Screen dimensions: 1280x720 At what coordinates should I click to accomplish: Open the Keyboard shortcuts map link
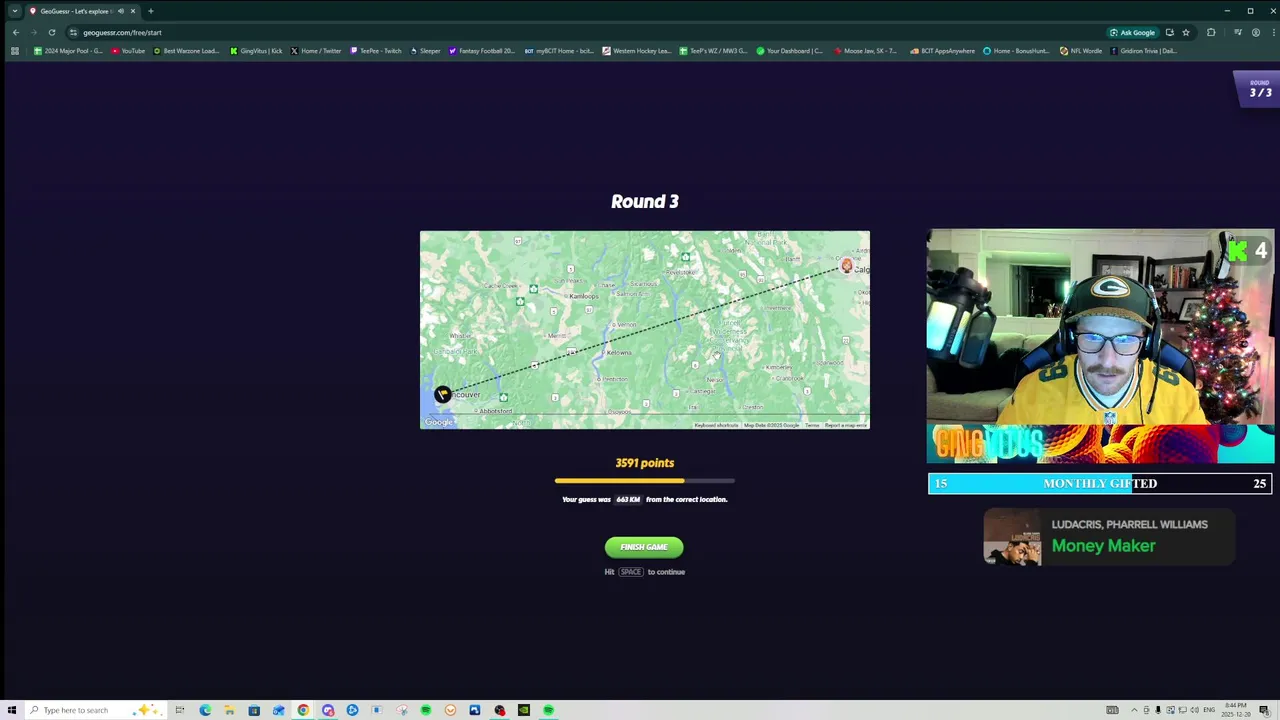click(717, 425)
